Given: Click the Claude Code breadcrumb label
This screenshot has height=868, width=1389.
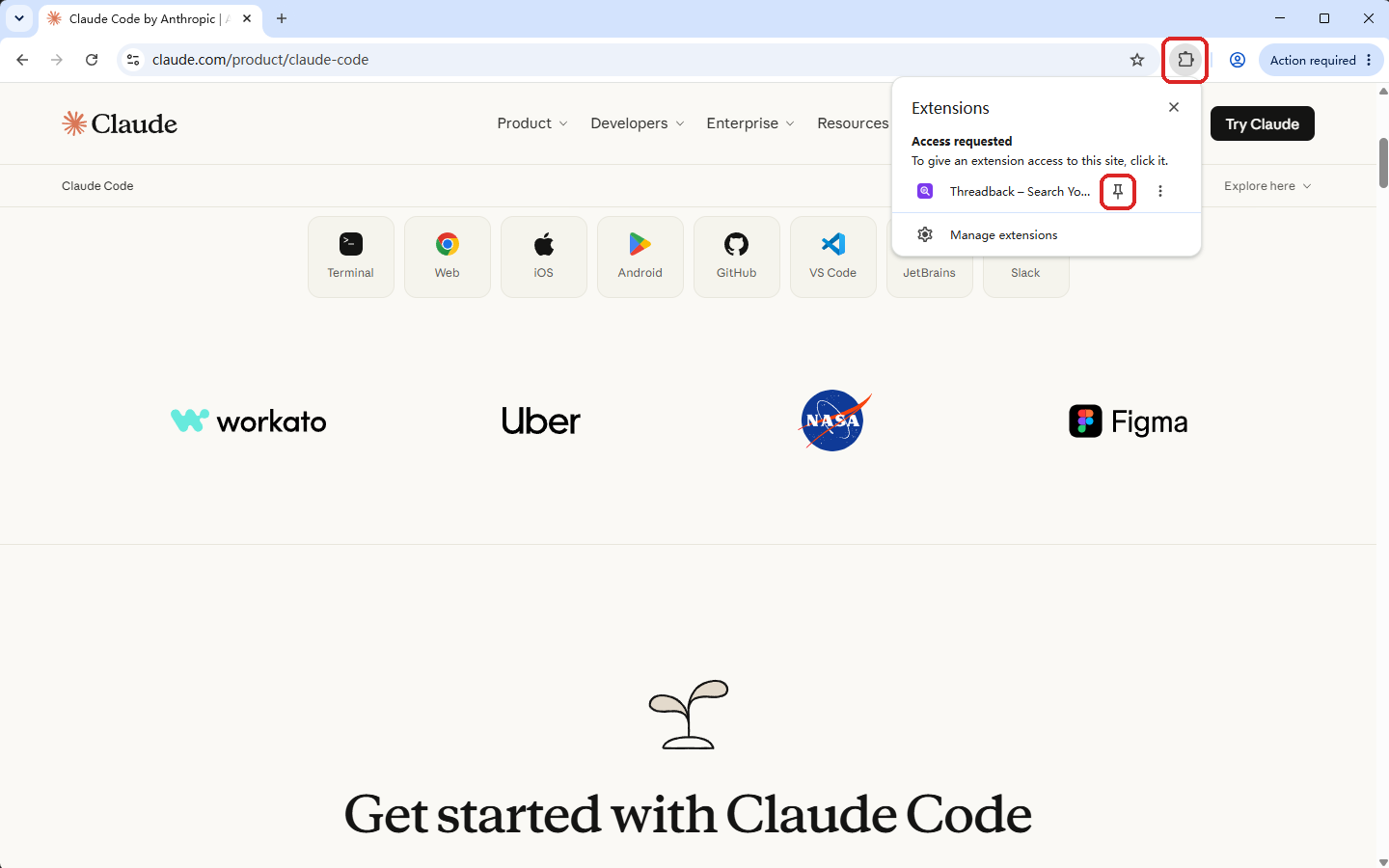Looking at the screenshot, I should (x=97, y=186).
